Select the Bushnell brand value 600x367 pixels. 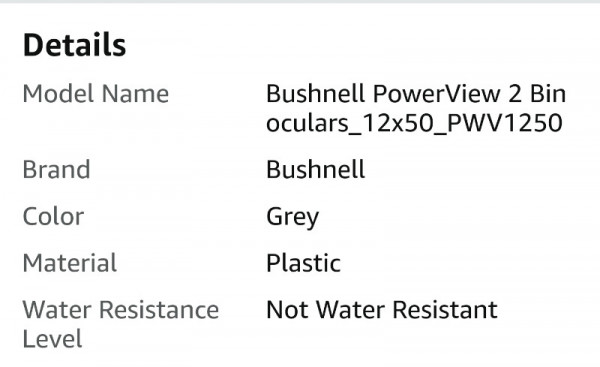316,170
